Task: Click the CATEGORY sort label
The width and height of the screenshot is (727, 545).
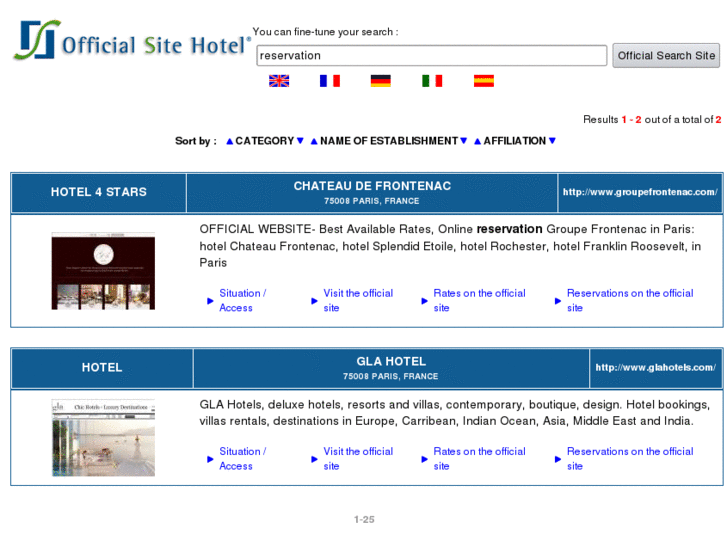Action: point(265,141)
